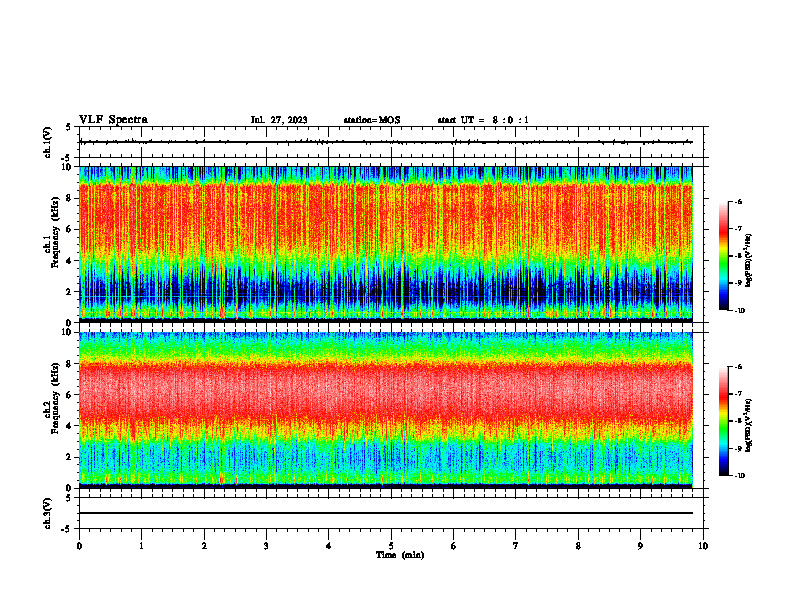
Task: Click the ch.1 voltage waveform trace
Action: (x=385, y=142)
